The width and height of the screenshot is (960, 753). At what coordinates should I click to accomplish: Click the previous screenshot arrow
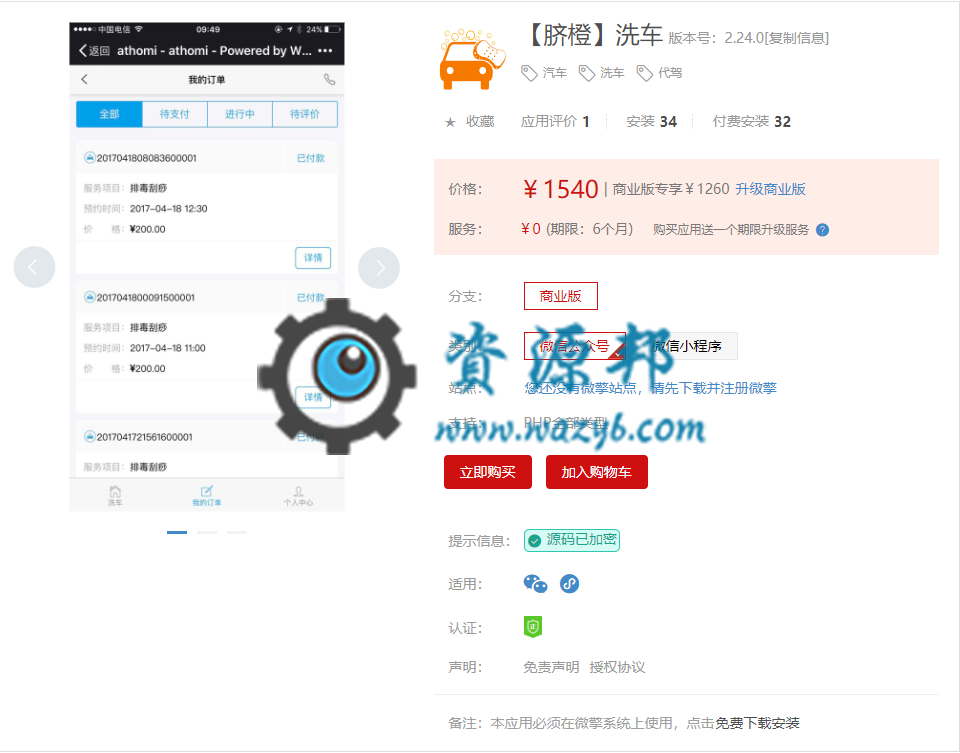[x=34, y=267]
